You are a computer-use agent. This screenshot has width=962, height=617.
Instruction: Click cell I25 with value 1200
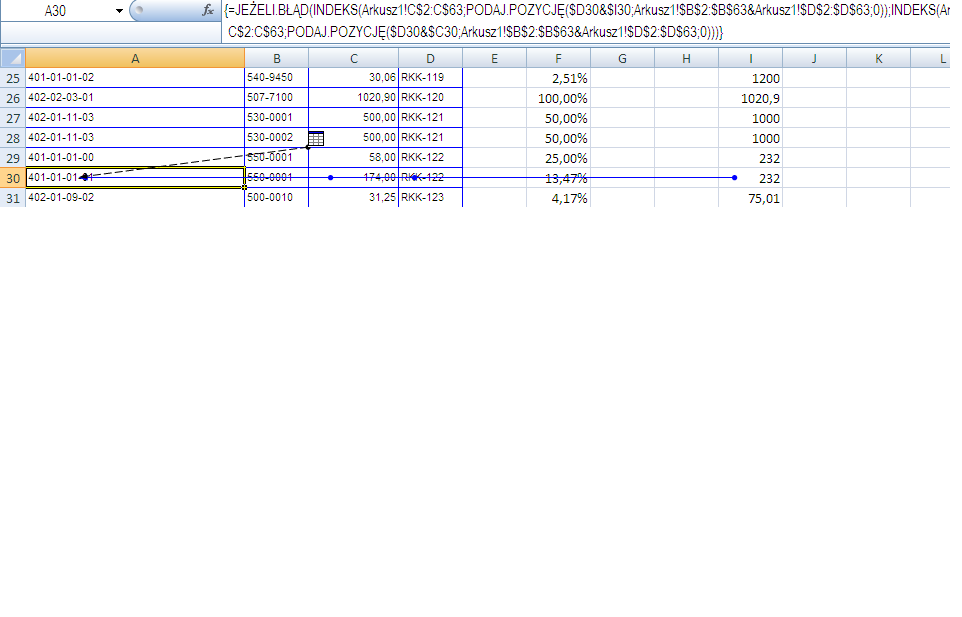(750, 78)
